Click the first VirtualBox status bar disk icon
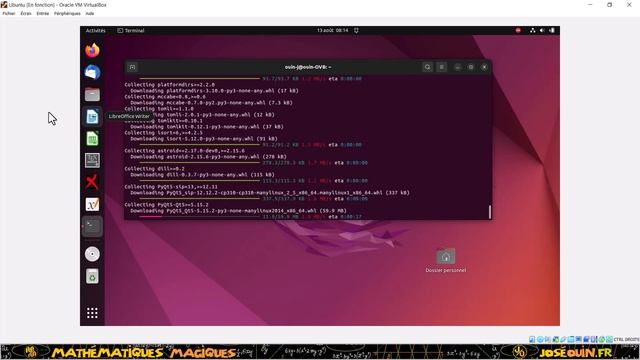This screenshot has width=640, height=360. [532, 339]
